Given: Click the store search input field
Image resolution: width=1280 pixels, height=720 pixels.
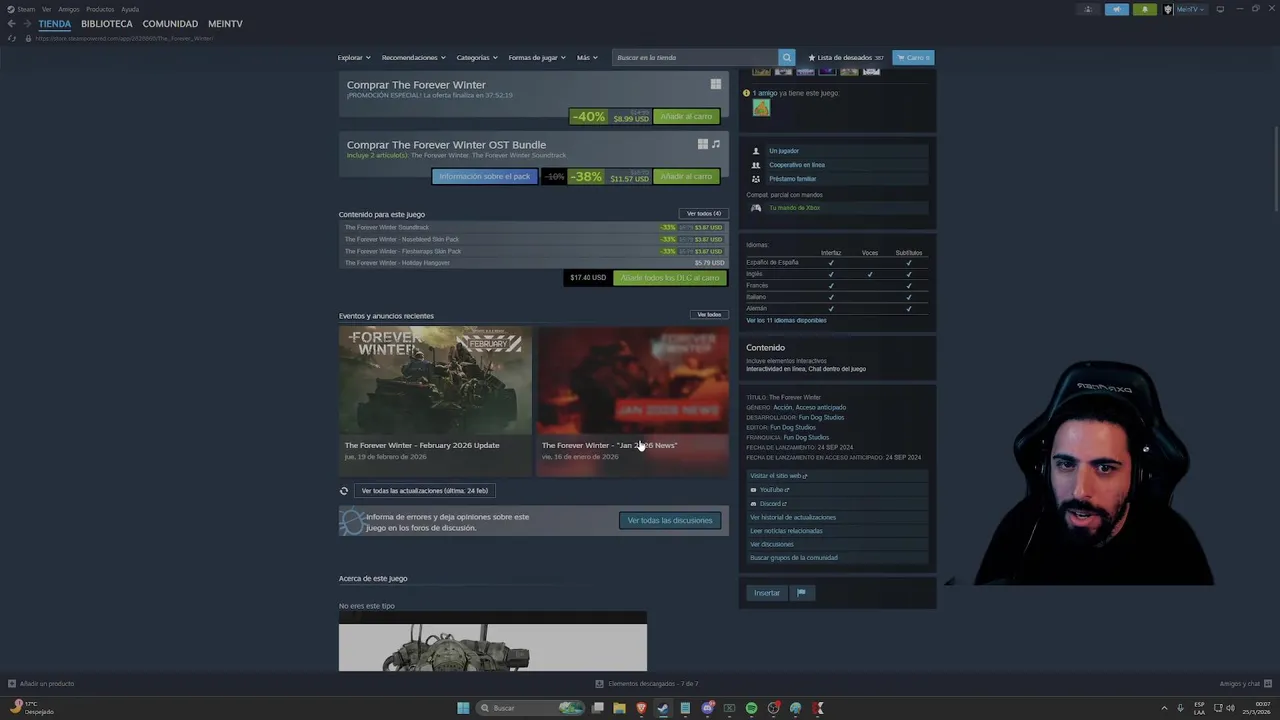Looking at the screenshot, I should pyautogui.click(x=695, y=57).
